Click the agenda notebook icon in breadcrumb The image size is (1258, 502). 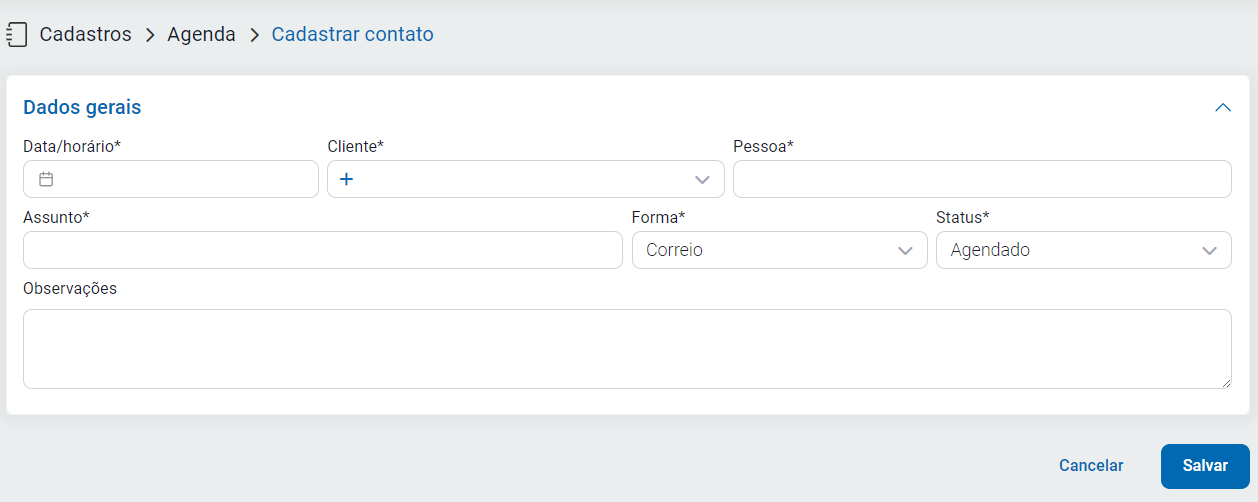pyautogui.click(x=16, y=35)
